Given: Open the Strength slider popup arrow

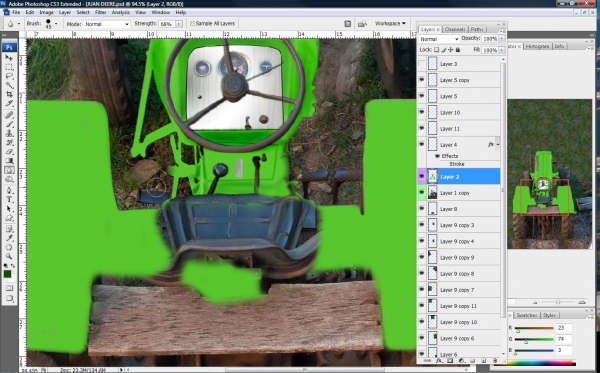Looking at the screenshot, I should pos(179,24).
